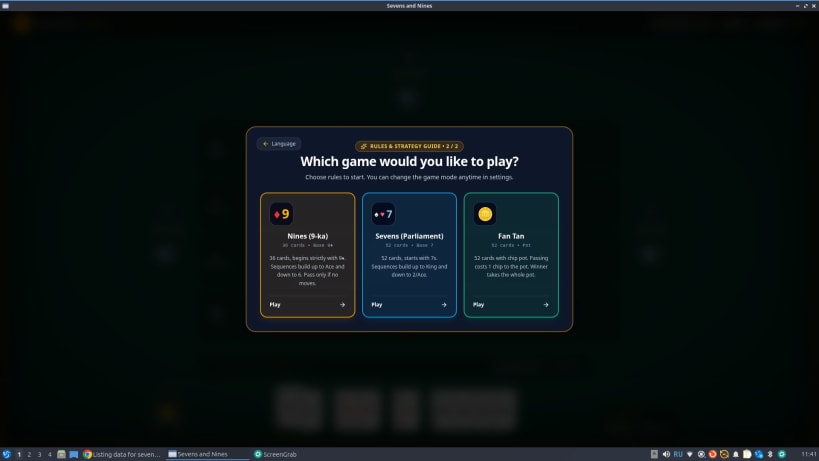The height and width of the screenshot is (461, 819).
Task: Switch to the ScreenGrab taskbar item
Action: 275,454
